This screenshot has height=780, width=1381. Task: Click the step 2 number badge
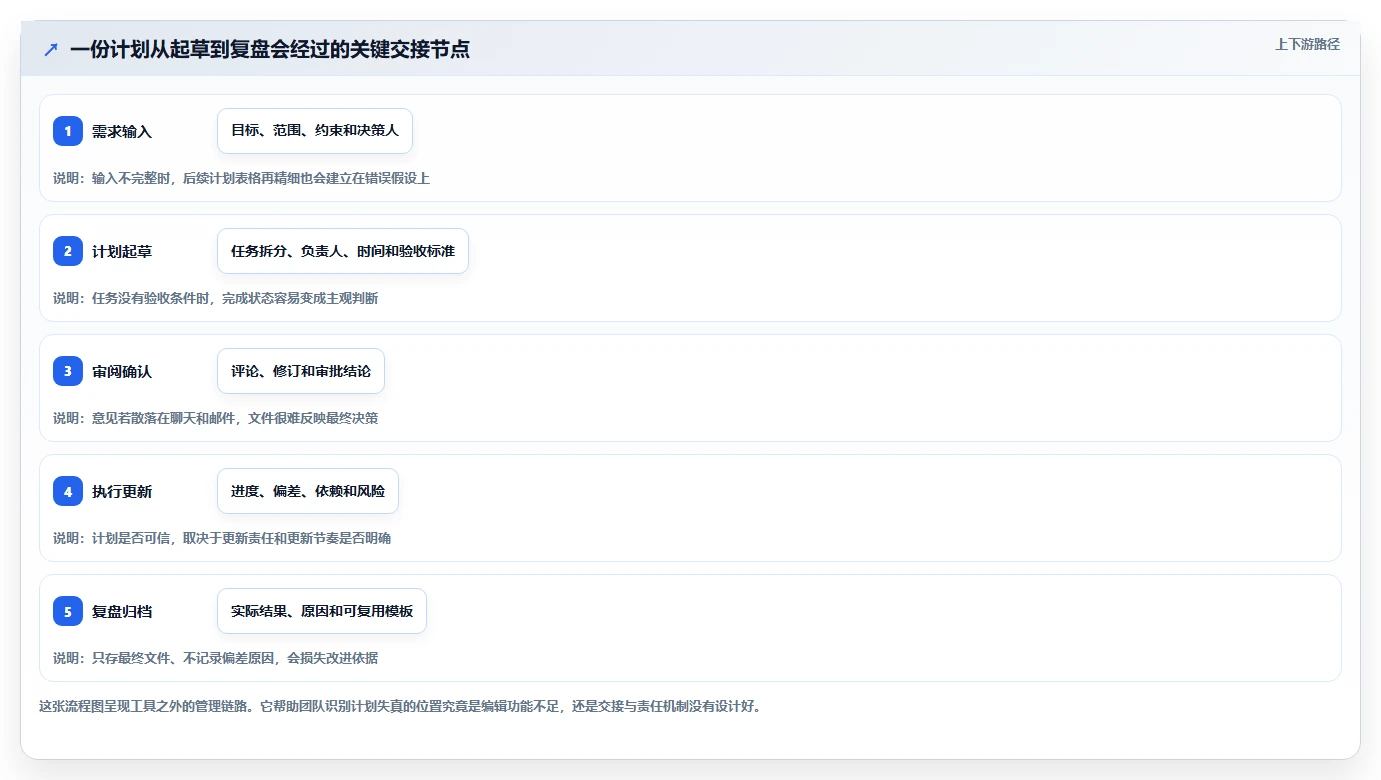[68, 251]
